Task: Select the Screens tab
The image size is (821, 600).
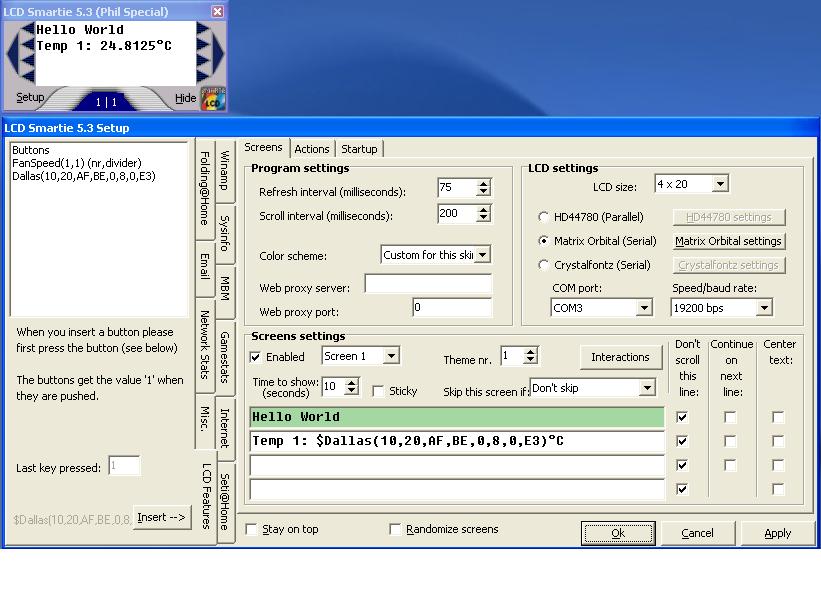Action: pyautogui.click(x=263, y=148)
